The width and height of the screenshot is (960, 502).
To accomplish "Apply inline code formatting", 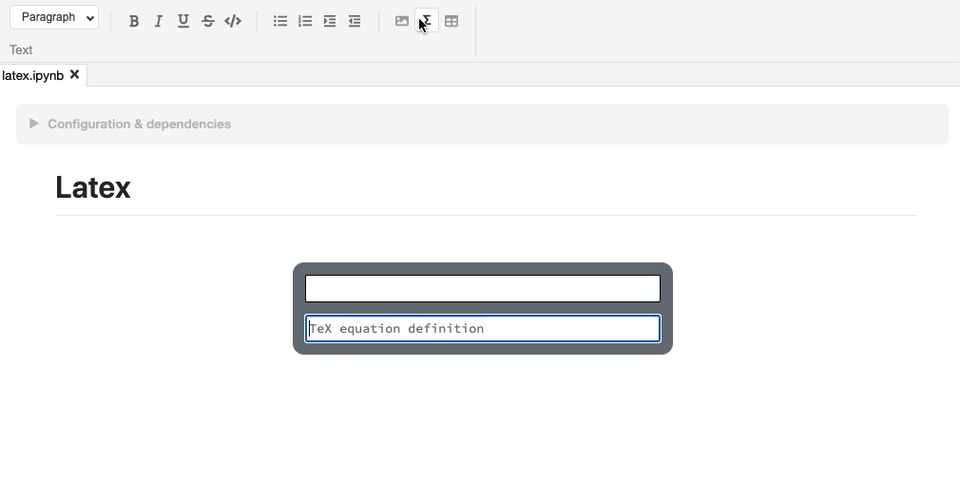I will point(233,21).
